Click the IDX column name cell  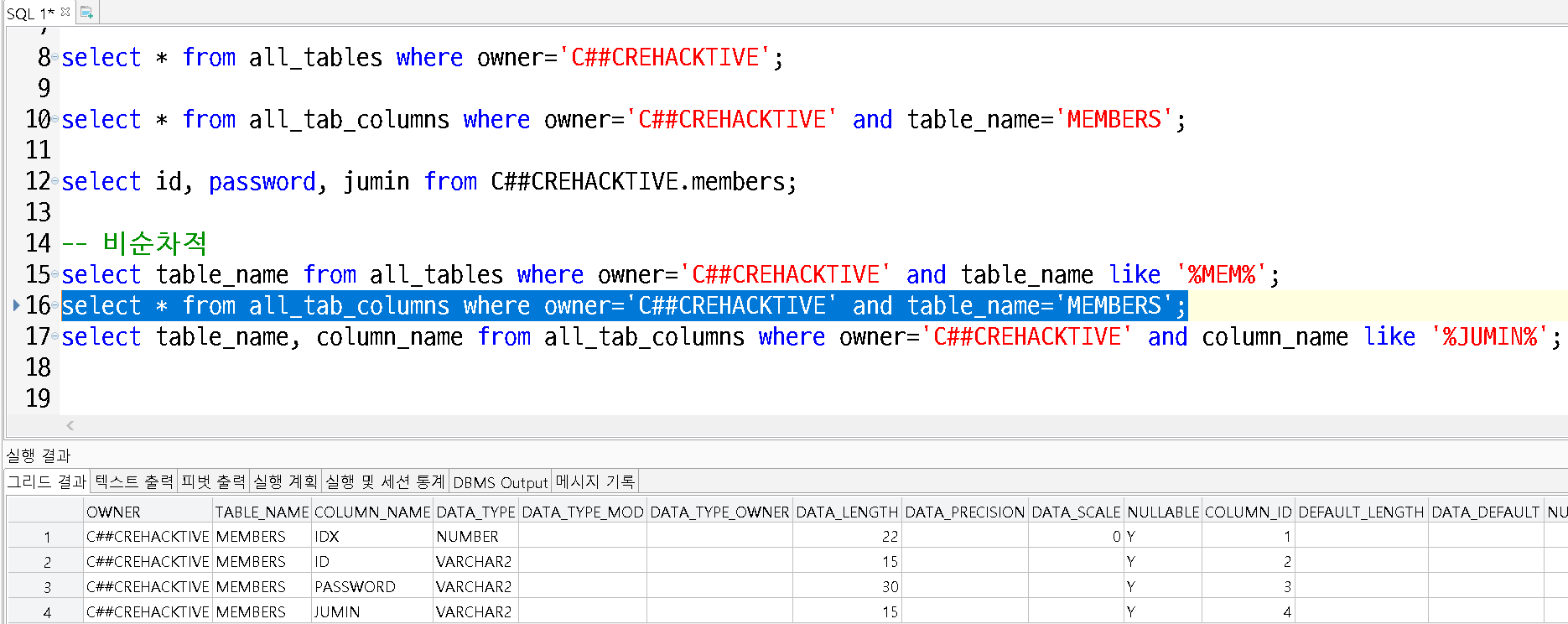[x=372, y=537]
